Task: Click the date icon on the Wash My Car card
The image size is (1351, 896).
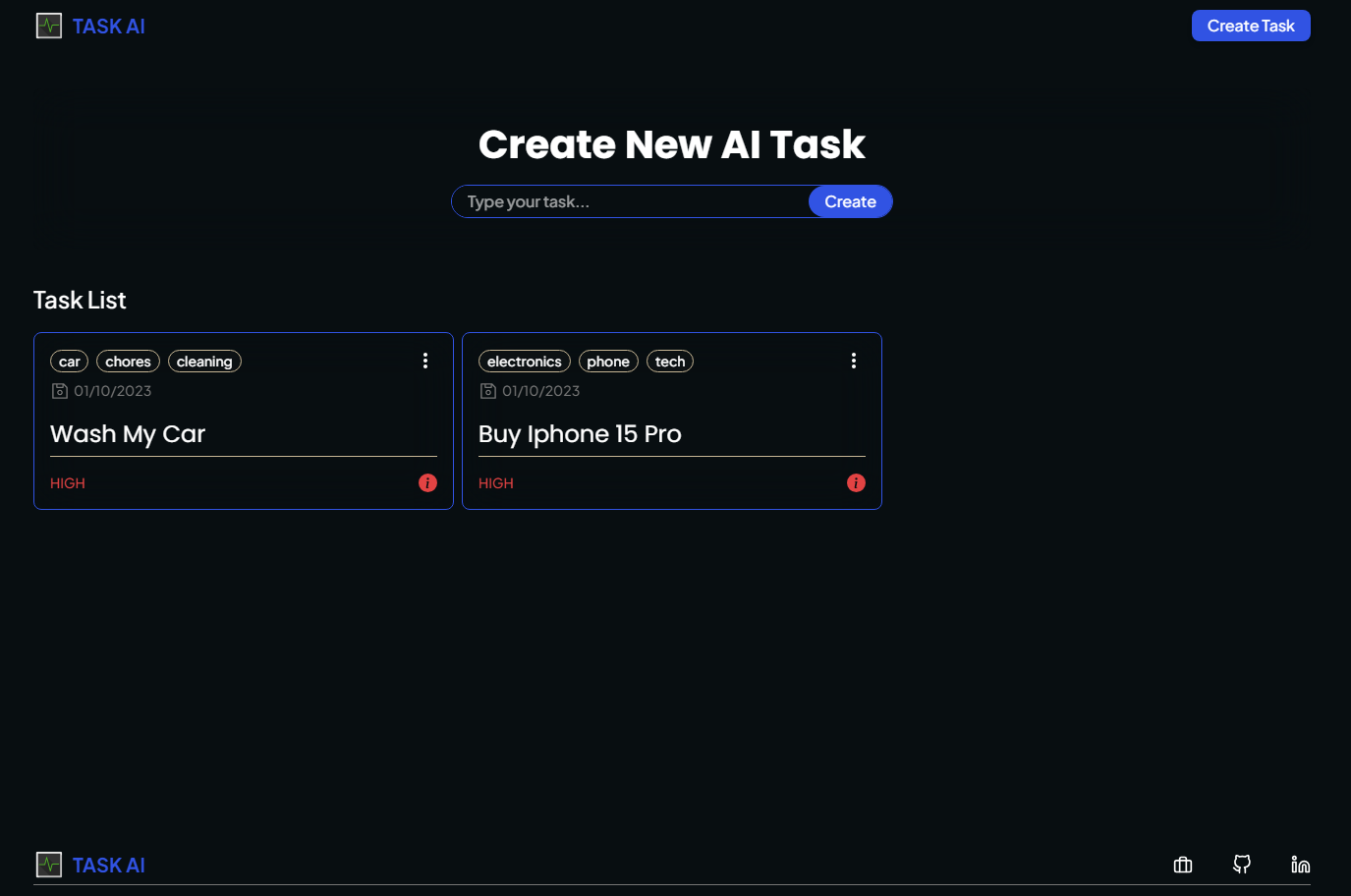Action: point(58,390)
